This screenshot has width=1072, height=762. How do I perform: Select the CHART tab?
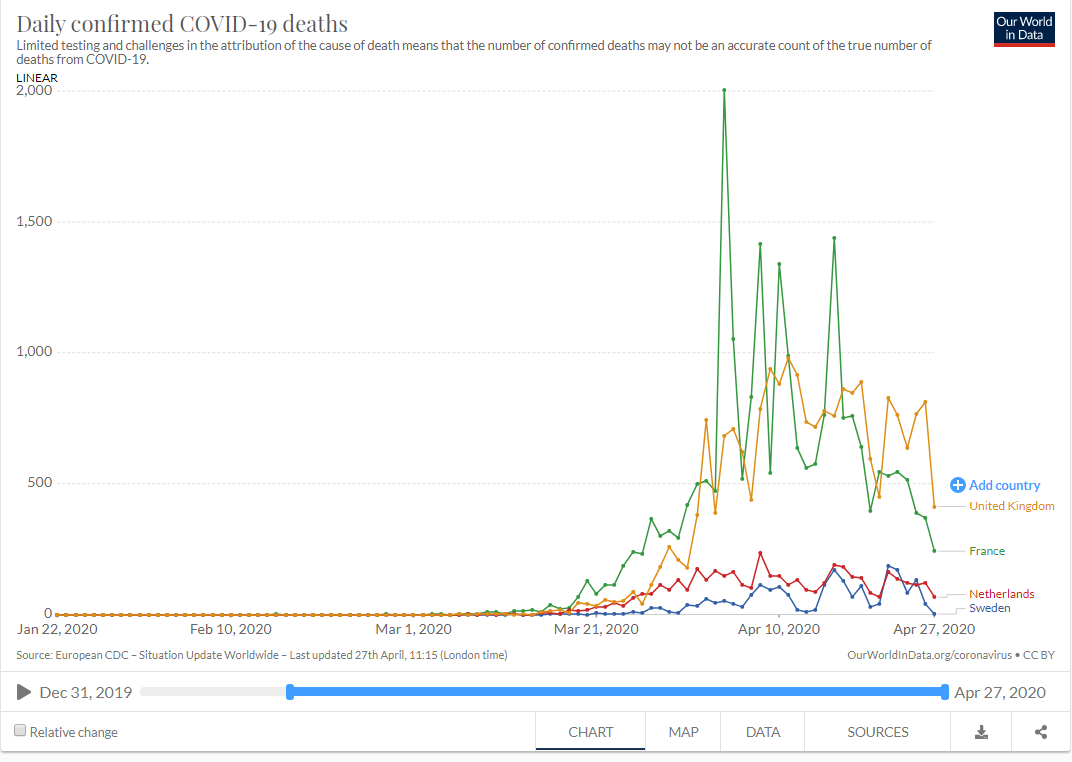click(x=591, y=732)
